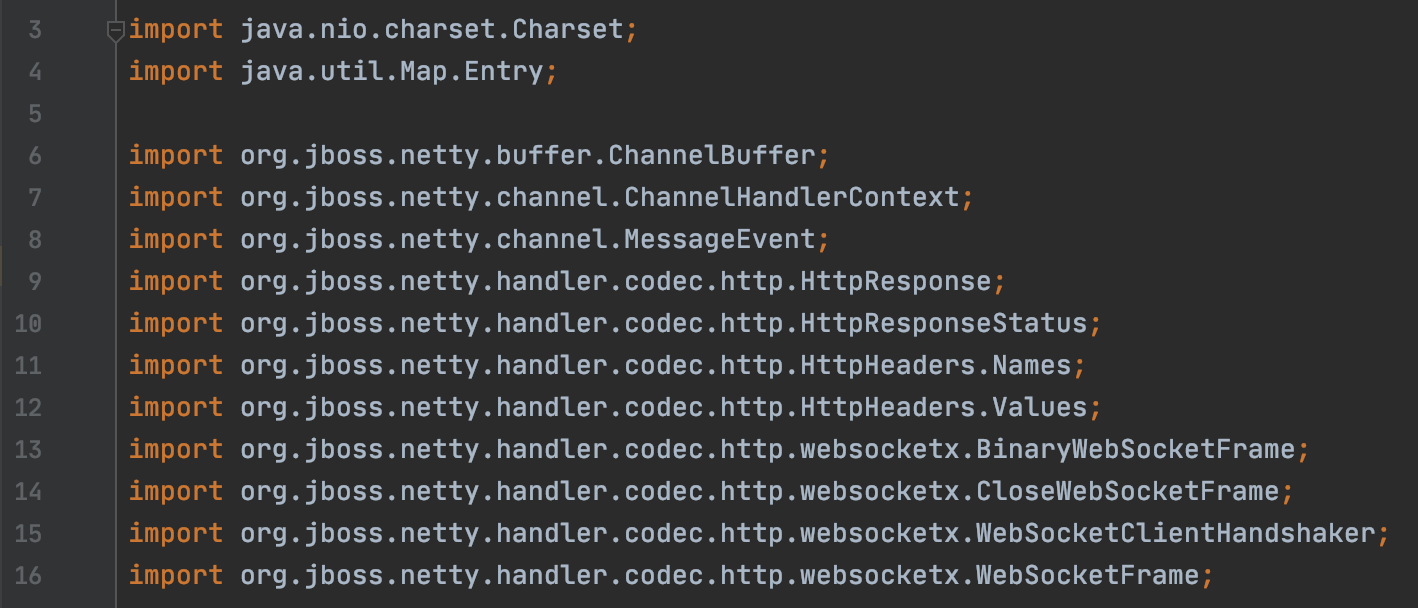Click HttpResponse on line 9

[x=896, y=281]
